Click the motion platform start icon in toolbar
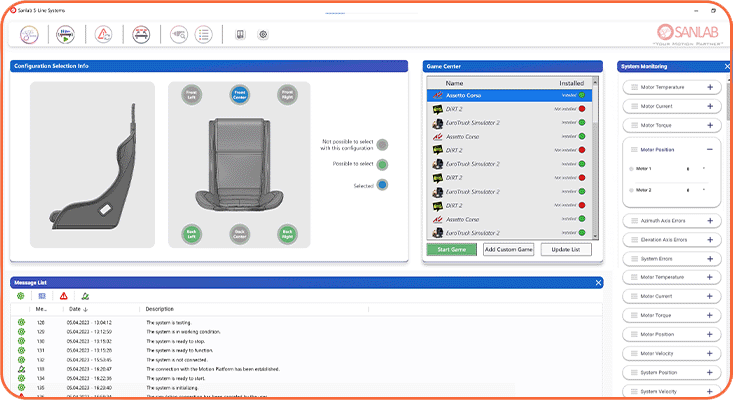Viewport: 733px width, 400px height. pyautogui.click(x=65, y=34)
